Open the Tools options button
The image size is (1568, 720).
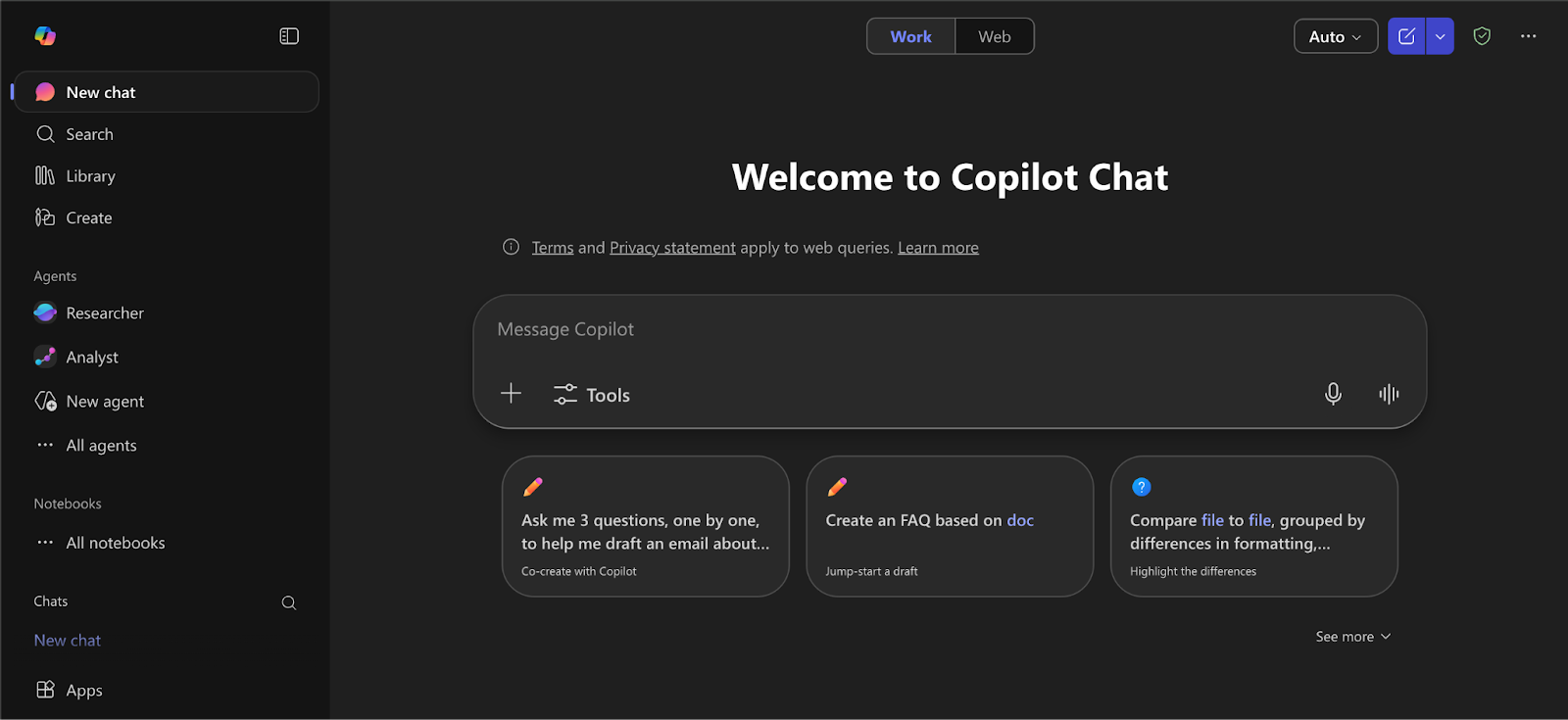592,395
